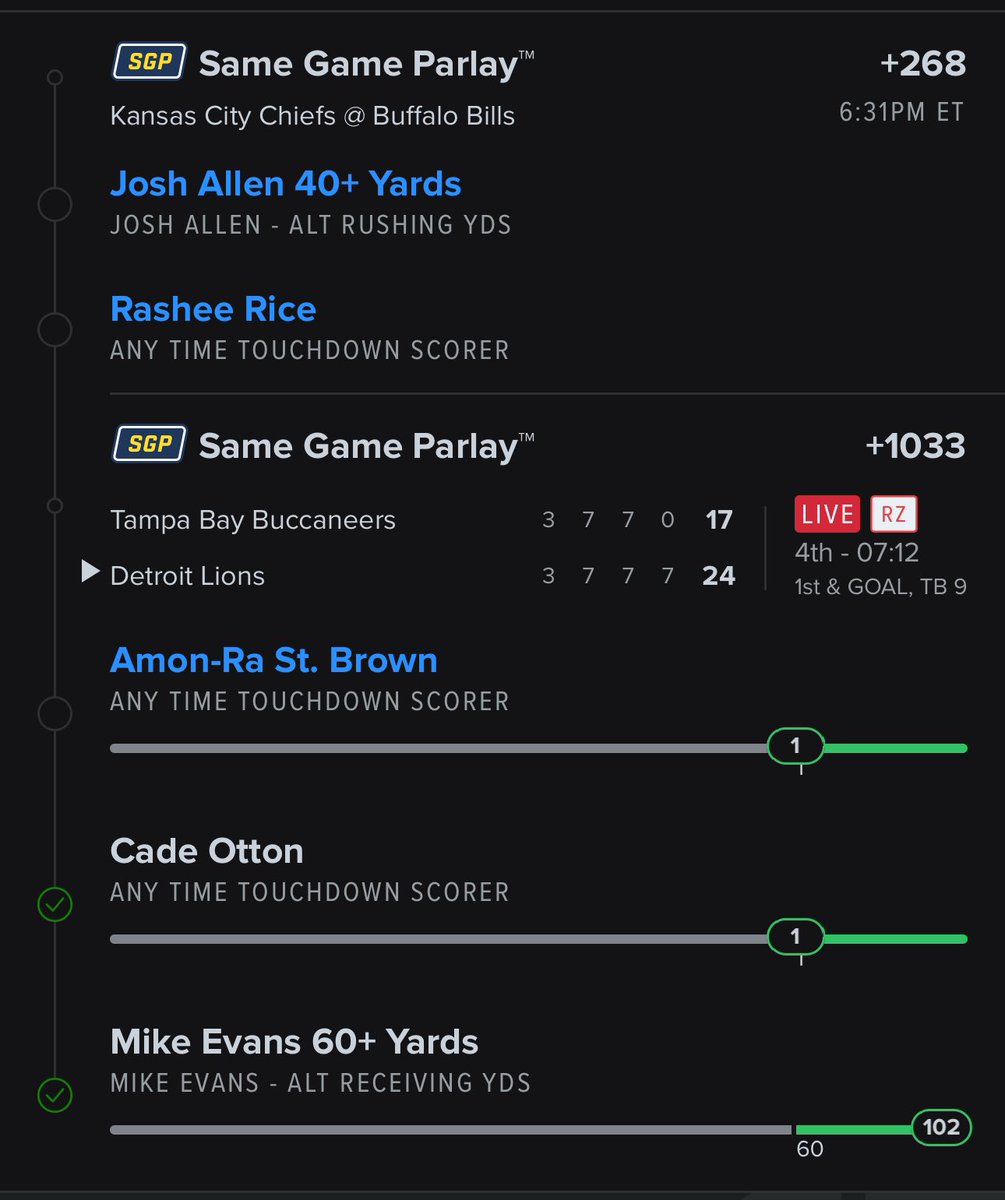This screenshot has height=1200, width=1005.
Task: Select the +268 parlay odds
Action: [922, 64]
